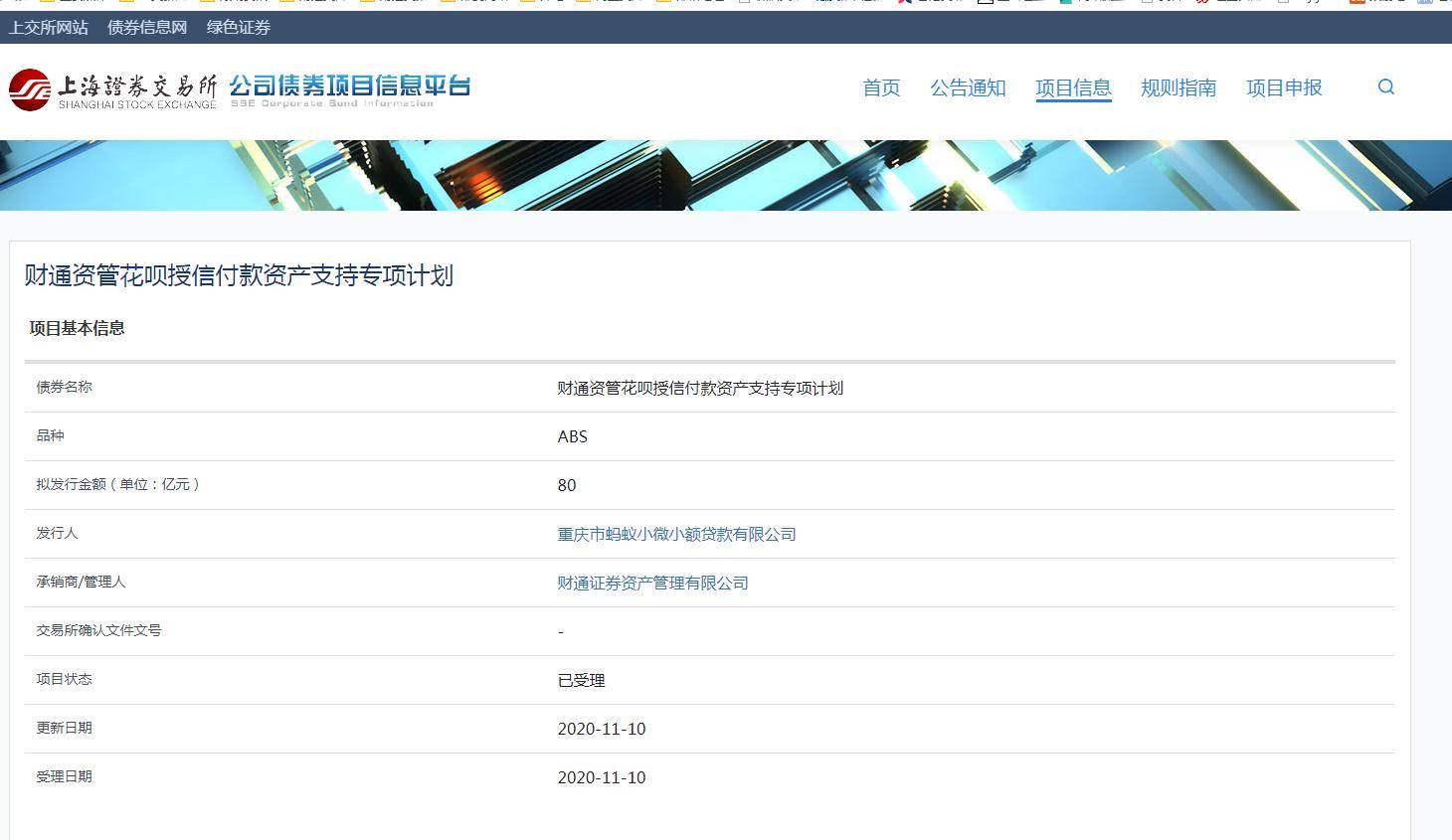Screen dimensions: 1452x840
Task: Open the 上交所网站 link
Action: [x=48, y=28]
